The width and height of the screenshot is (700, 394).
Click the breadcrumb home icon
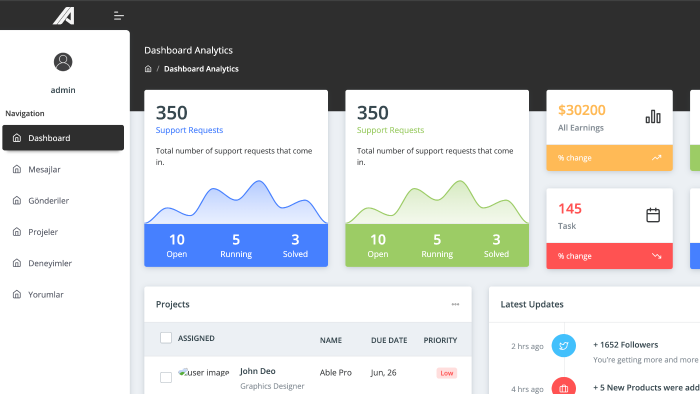[x=148, y=69]
